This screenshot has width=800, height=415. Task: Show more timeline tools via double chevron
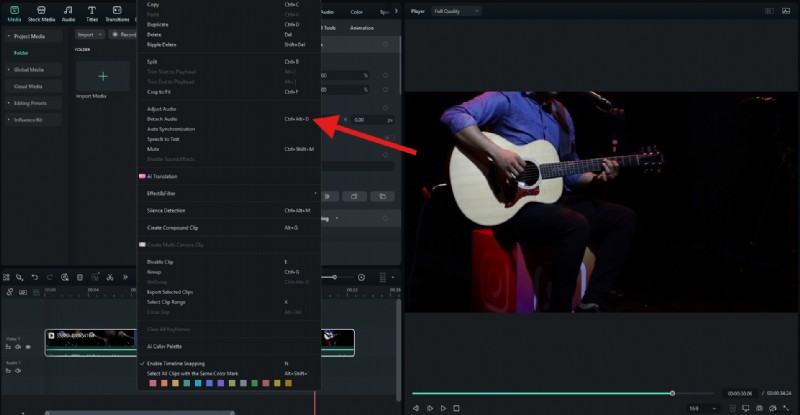(x=125, y=277)
